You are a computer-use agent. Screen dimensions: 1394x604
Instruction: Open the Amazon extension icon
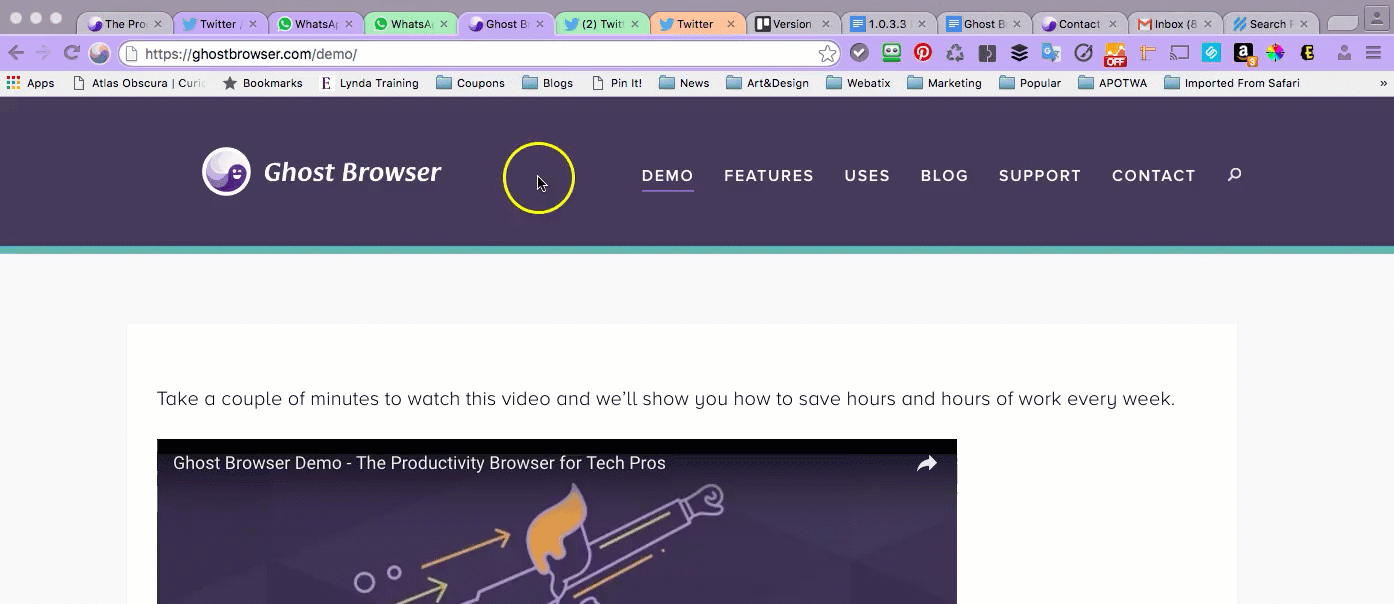click(x=1243, y=54)
